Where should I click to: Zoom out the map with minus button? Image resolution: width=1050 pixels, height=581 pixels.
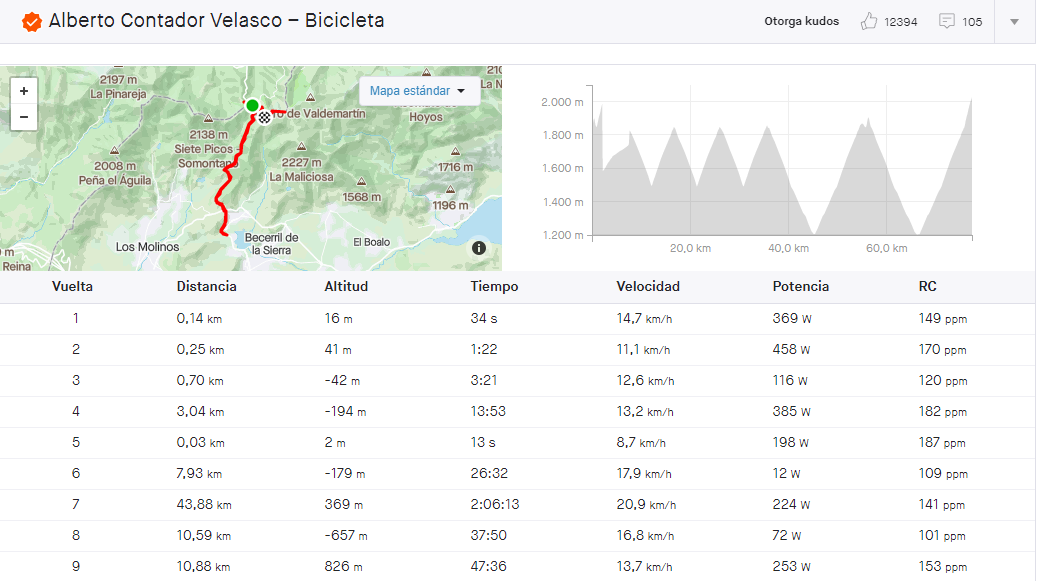[x=24, y=117]
